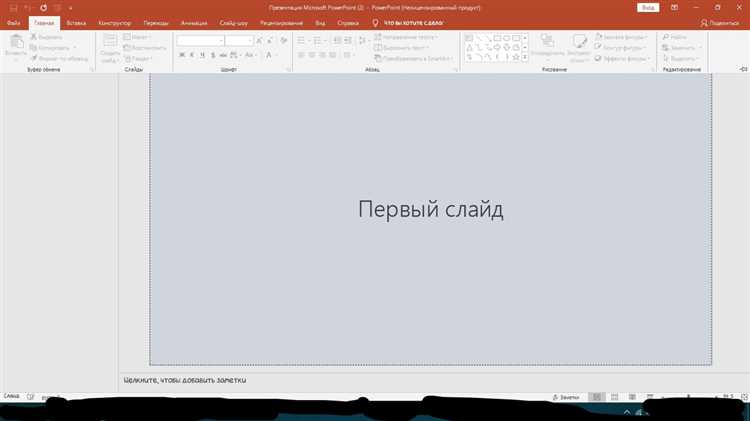Open the change case Aa dropdown
The image size is (750, 421).
[251, 55]
